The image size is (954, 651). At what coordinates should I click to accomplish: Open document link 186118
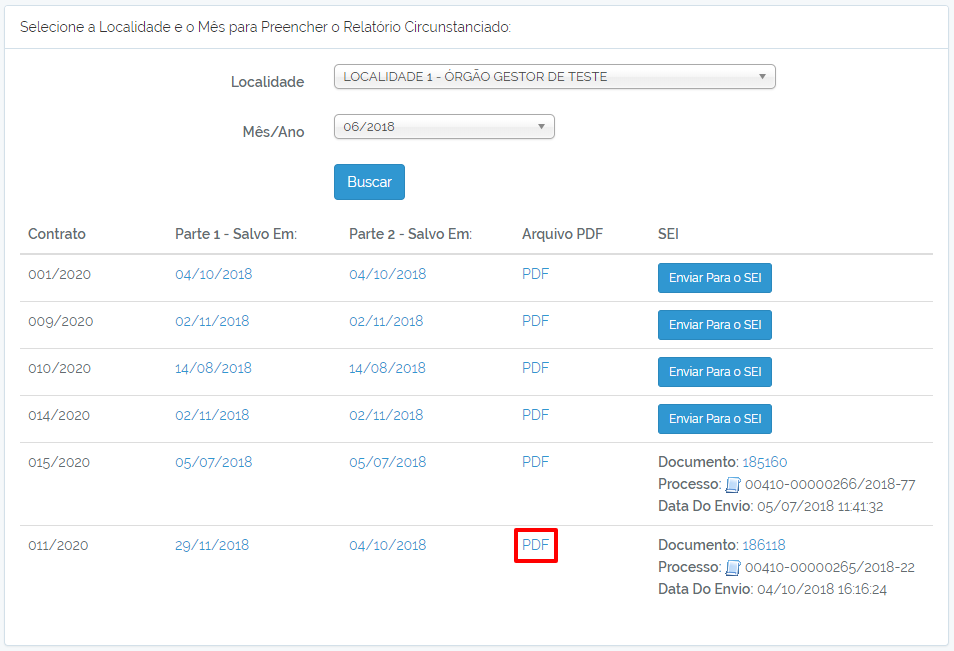[764, 545]
